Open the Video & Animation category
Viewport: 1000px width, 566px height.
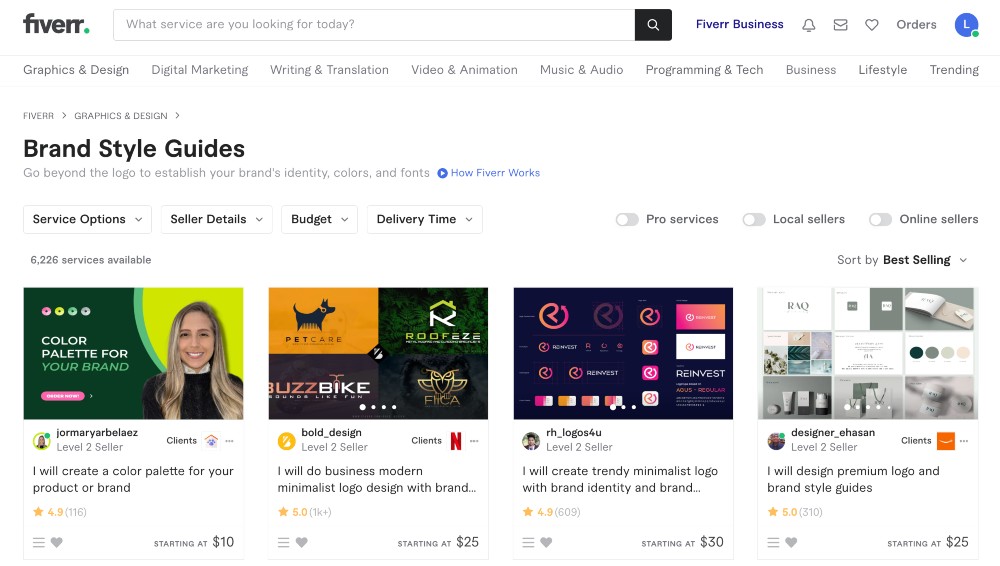pos(464,70)
